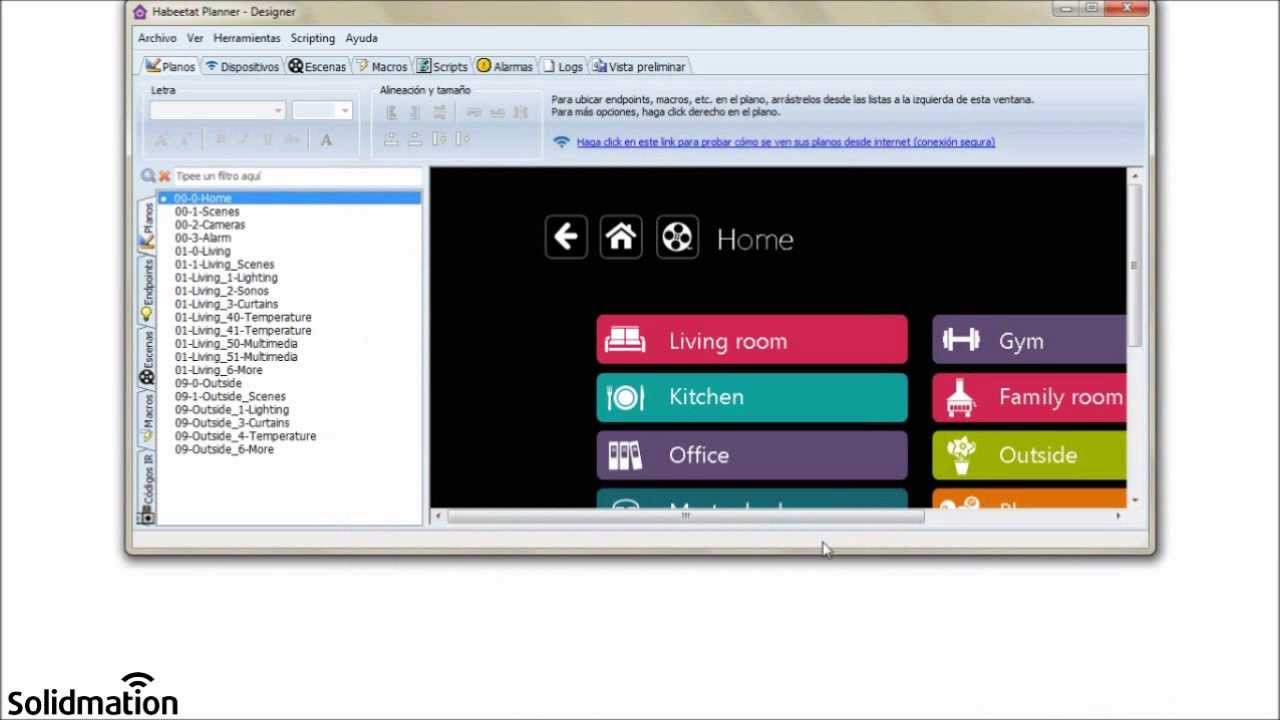Viewport: 1280px width, 720px height.
Task: Open the Ver menu
Action: point(195,38)
